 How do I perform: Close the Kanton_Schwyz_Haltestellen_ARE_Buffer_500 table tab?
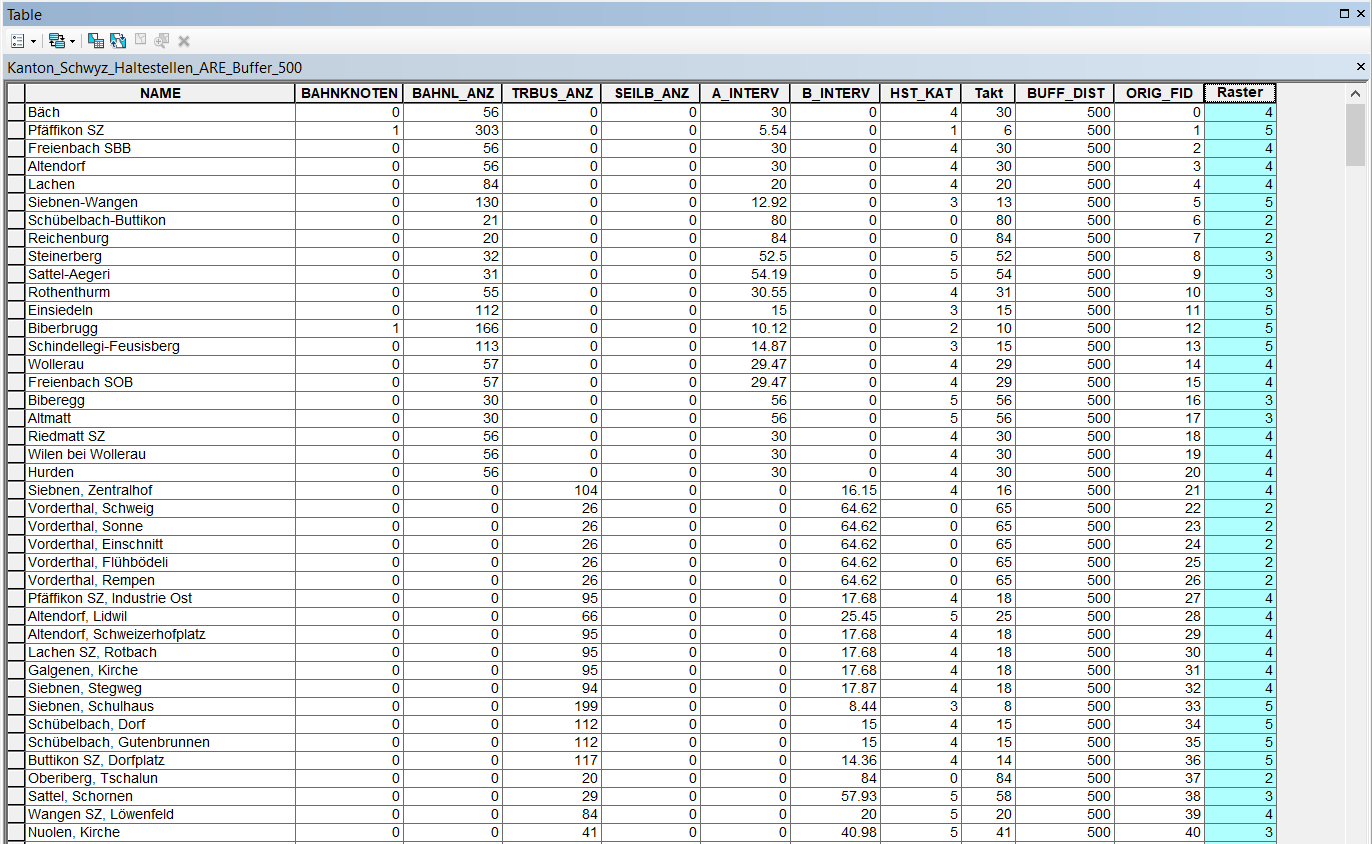pyautogui.click(x=1360, y=67)
